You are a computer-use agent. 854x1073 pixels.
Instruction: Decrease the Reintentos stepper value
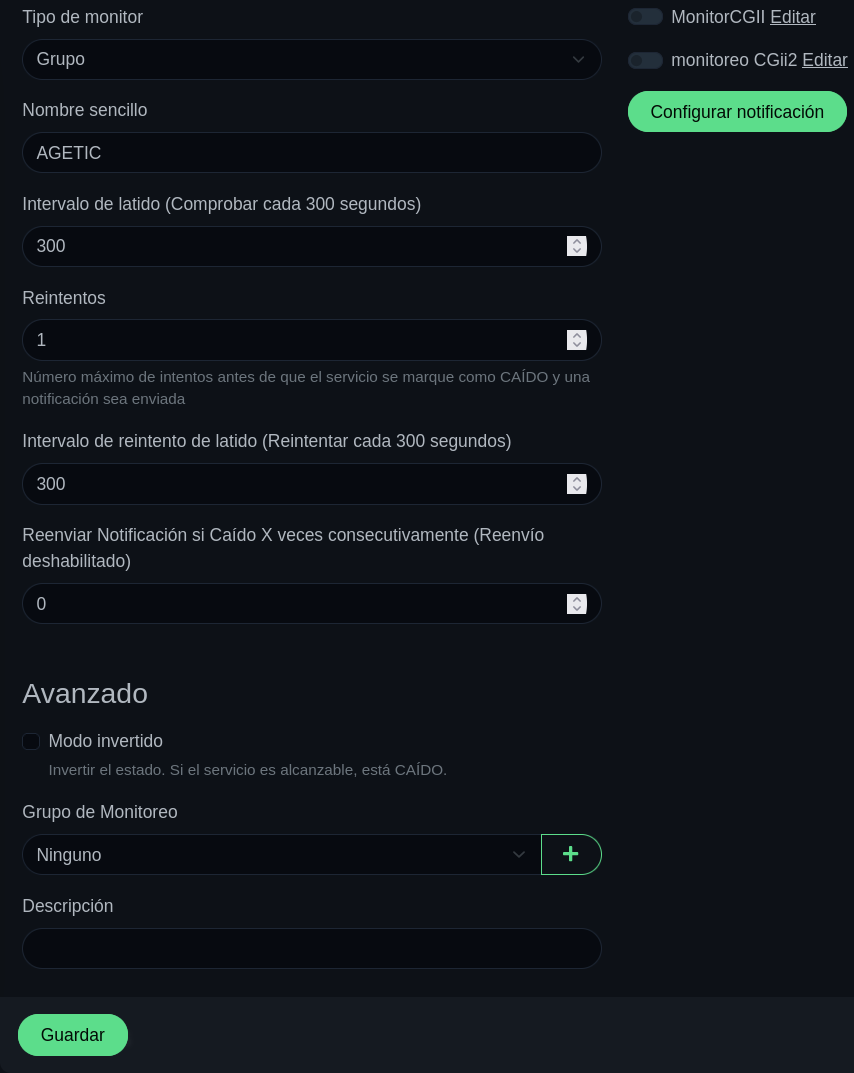point(577,345)
